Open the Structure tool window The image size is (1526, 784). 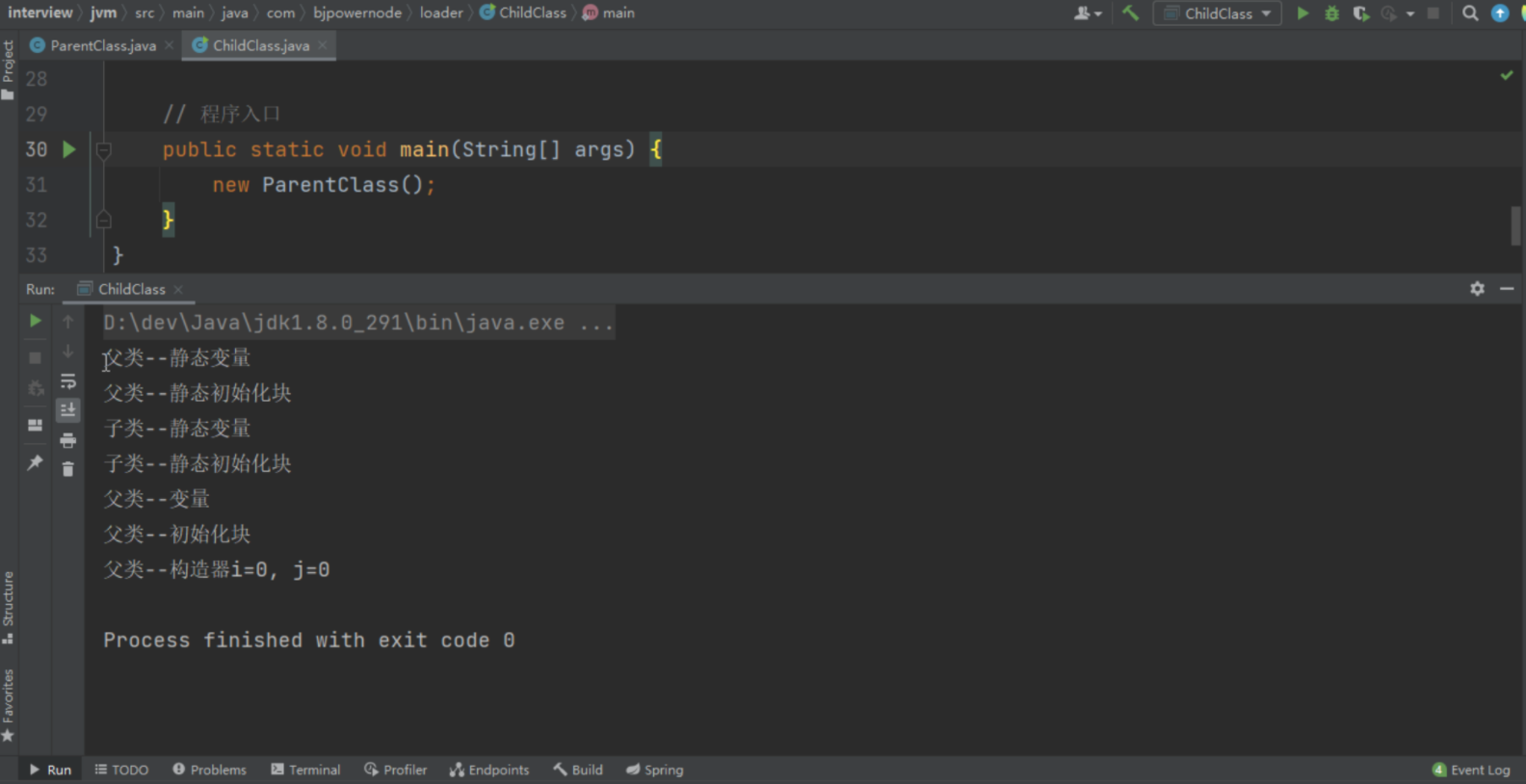(8, 608)
